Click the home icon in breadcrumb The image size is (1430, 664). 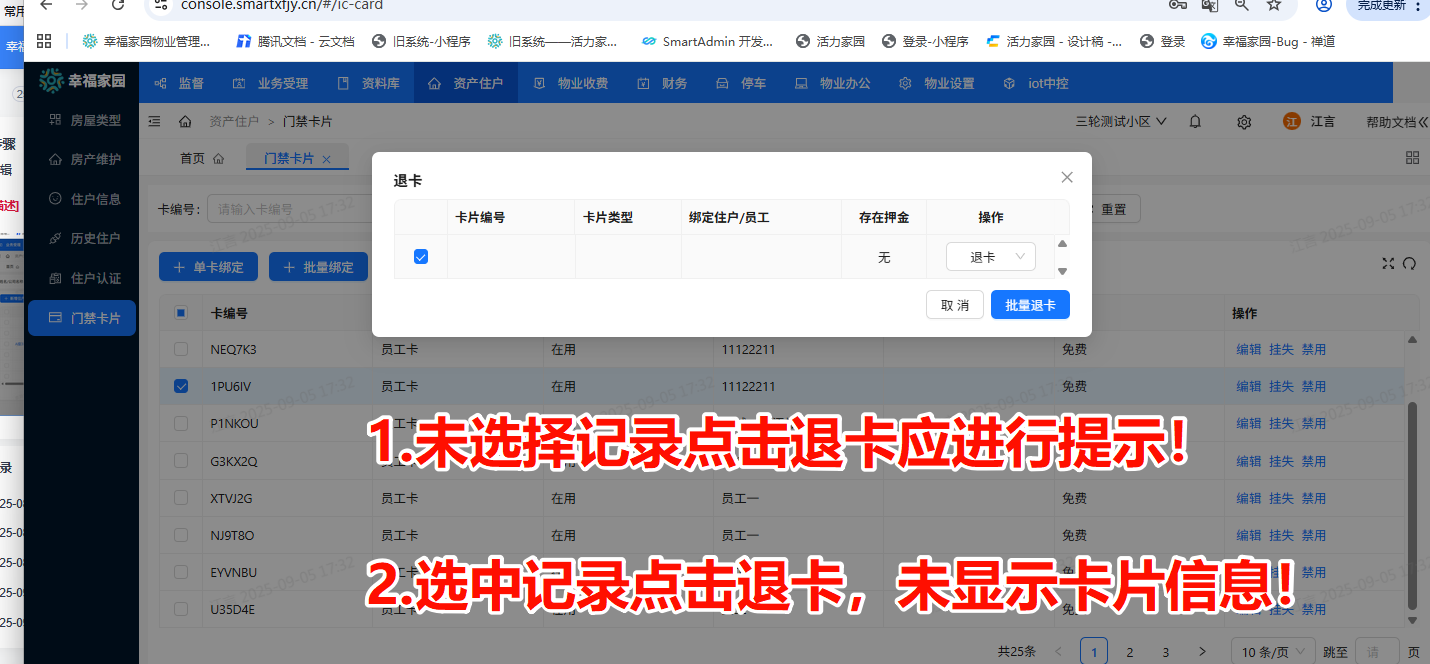185,121
